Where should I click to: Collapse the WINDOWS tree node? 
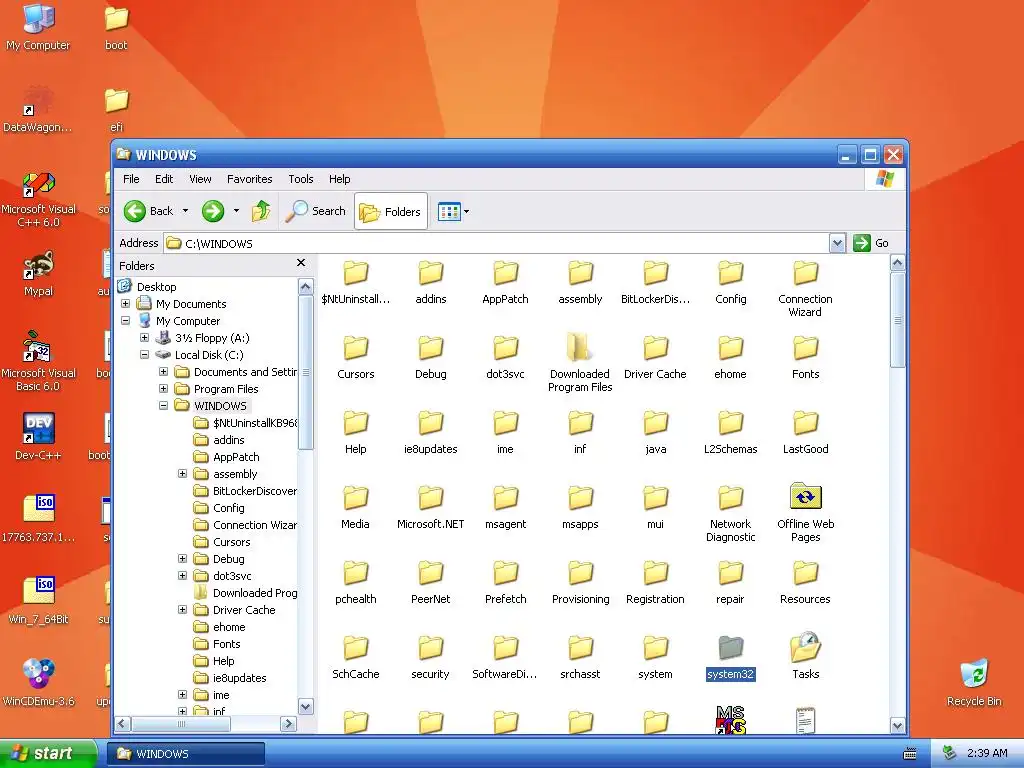tap(163, 406)
